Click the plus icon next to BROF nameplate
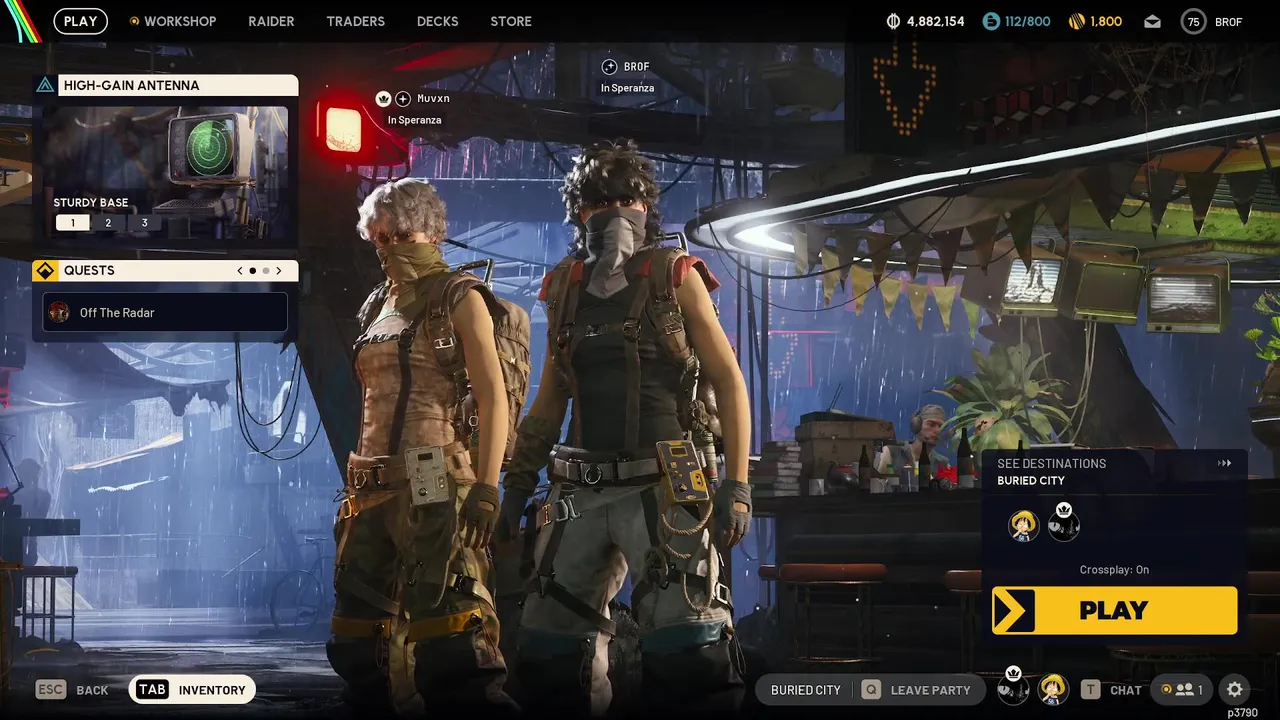This screenshot has width=1280, height=720. tap(609, 67)
